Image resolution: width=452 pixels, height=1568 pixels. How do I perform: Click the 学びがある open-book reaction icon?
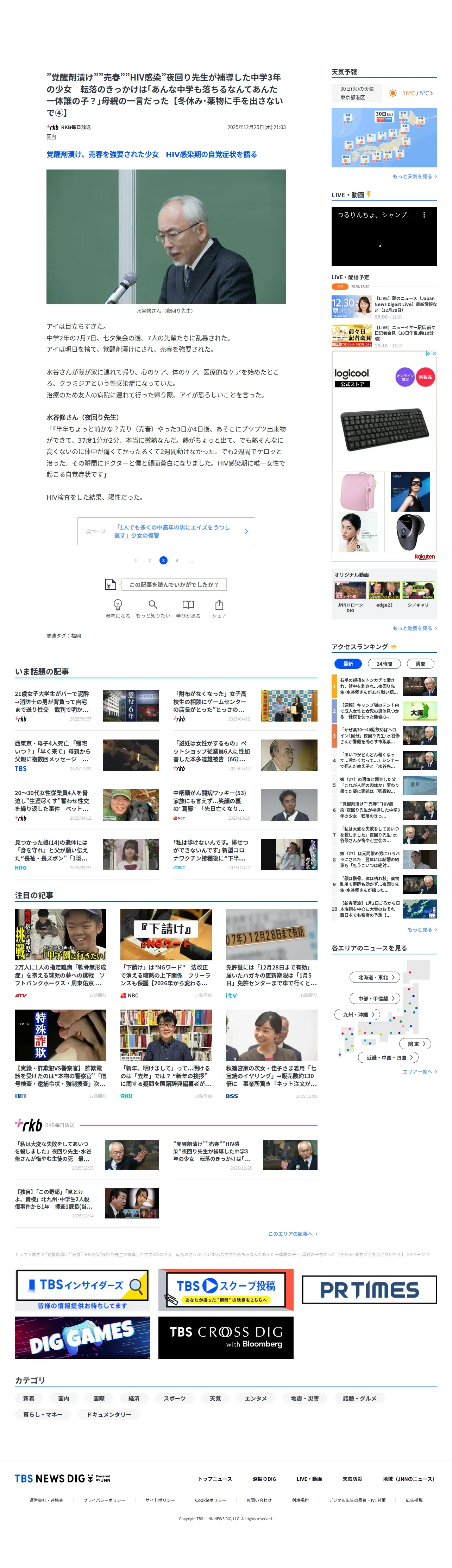tap(188, 604)
